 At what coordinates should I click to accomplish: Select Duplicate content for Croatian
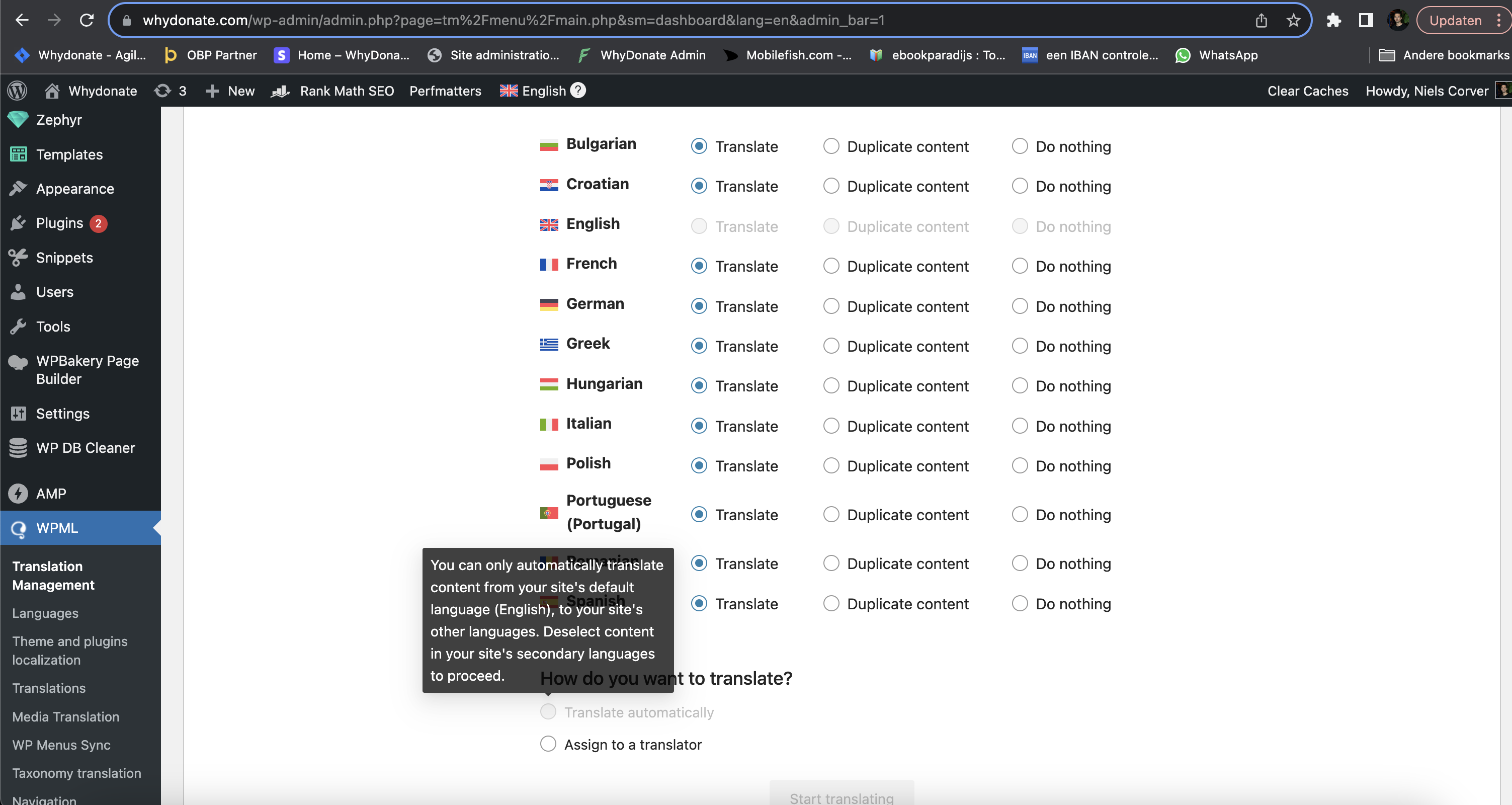pyautogui.click(x=831, y=186)
